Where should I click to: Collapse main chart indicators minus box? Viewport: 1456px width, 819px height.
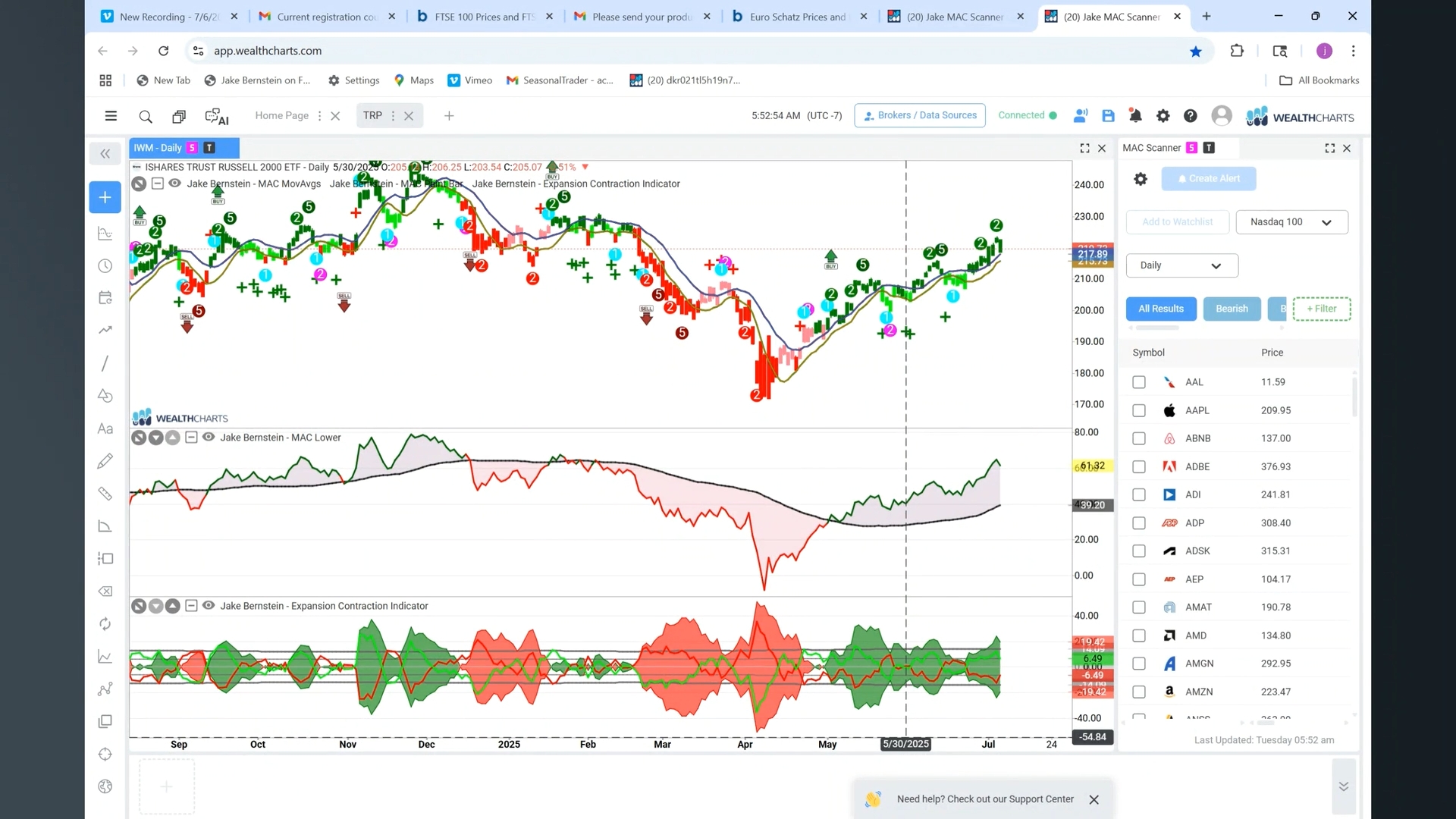[157, 184]
